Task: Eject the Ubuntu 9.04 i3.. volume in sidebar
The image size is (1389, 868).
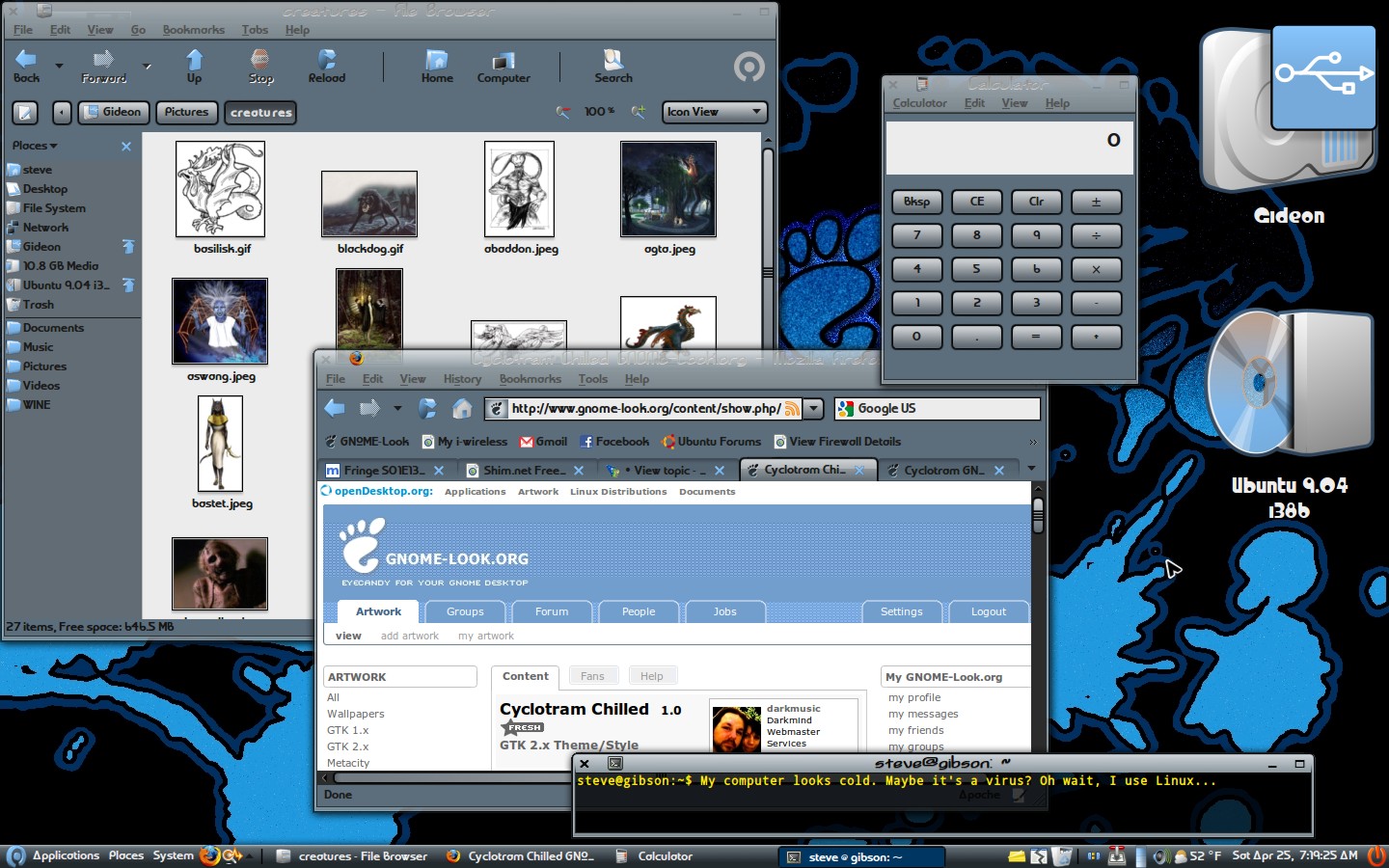Action: tap(128, 285)
